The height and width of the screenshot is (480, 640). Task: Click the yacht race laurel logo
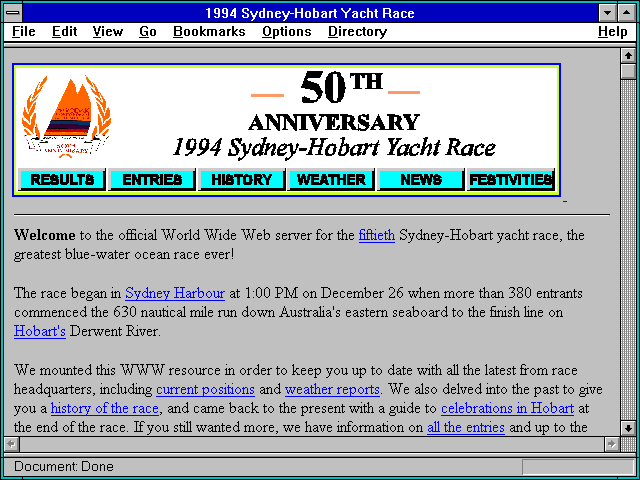point(67,116)
